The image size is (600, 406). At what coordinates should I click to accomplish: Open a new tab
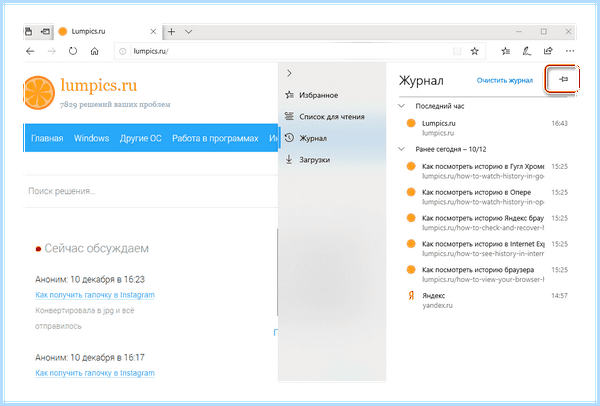[171, 32]
